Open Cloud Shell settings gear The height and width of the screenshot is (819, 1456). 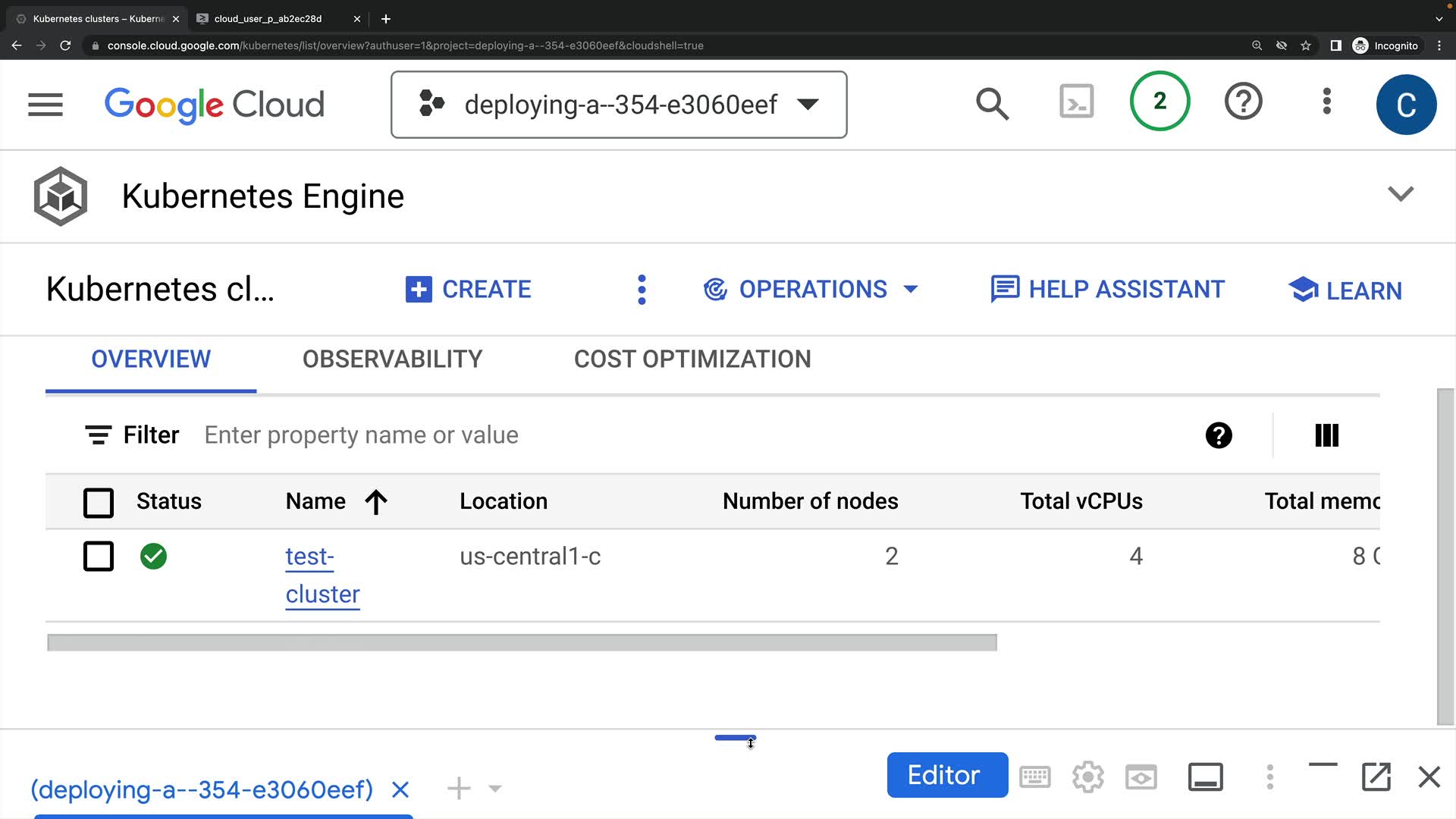point(1087,777)
